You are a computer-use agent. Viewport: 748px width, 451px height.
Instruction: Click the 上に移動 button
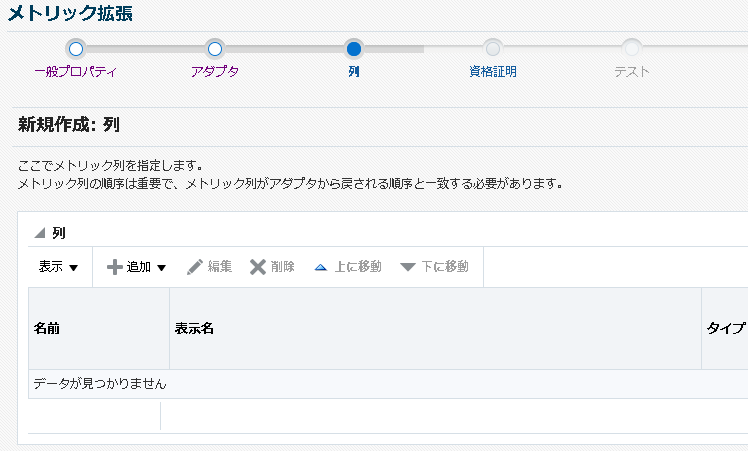click(348, 267)
